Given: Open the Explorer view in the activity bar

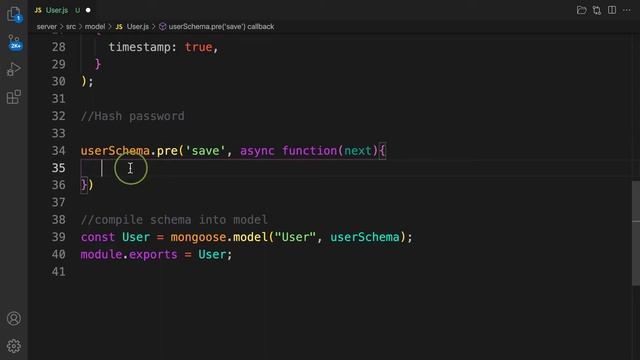Looking at the screenshot, I should [14, 14].
